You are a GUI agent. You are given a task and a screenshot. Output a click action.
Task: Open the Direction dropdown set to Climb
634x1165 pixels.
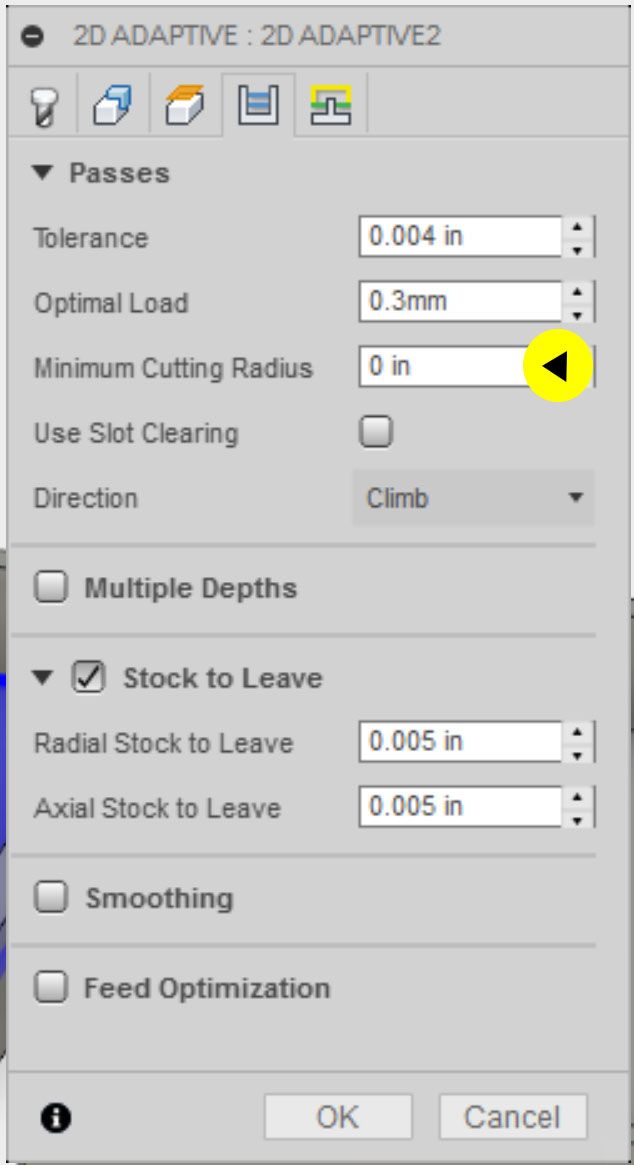(x=473, y=498)
